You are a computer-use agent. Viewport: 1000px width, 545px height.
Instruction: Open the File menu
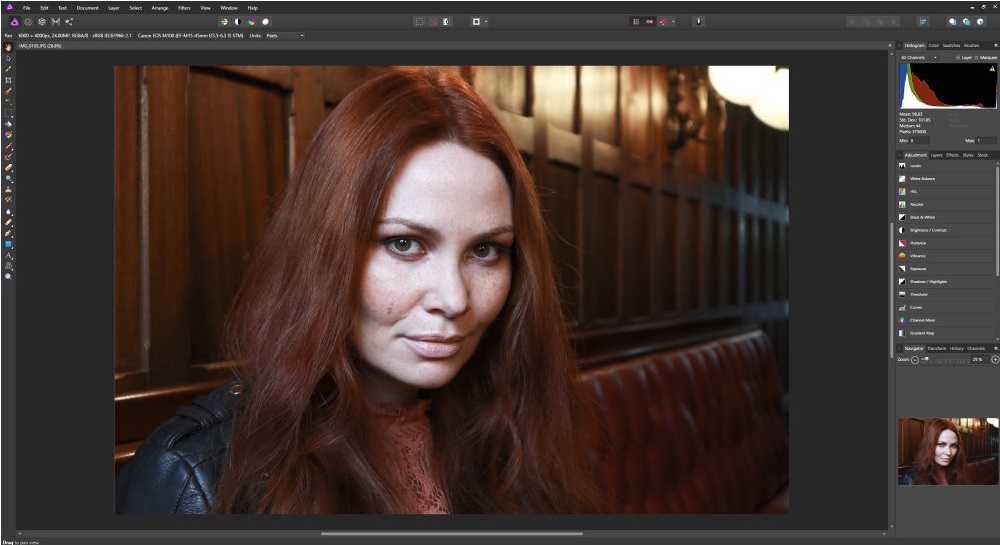point(27,8)
